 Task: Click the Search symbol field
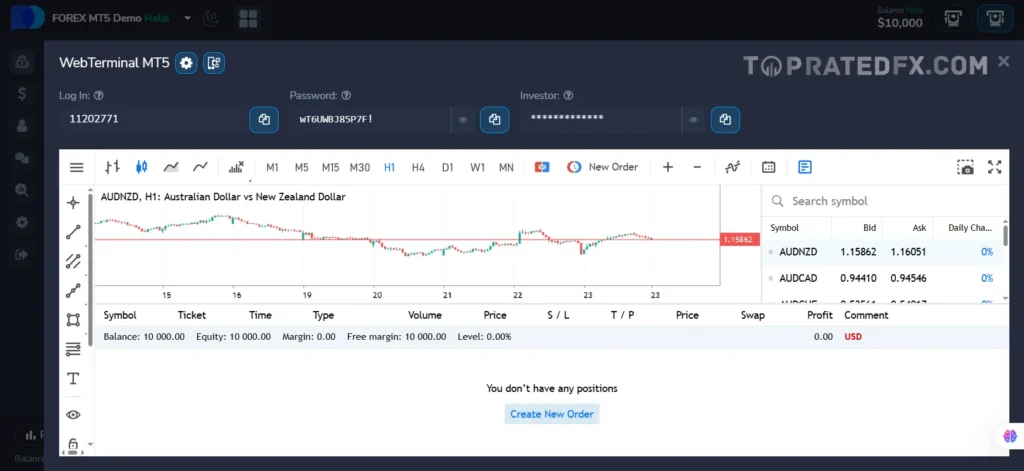880,201
